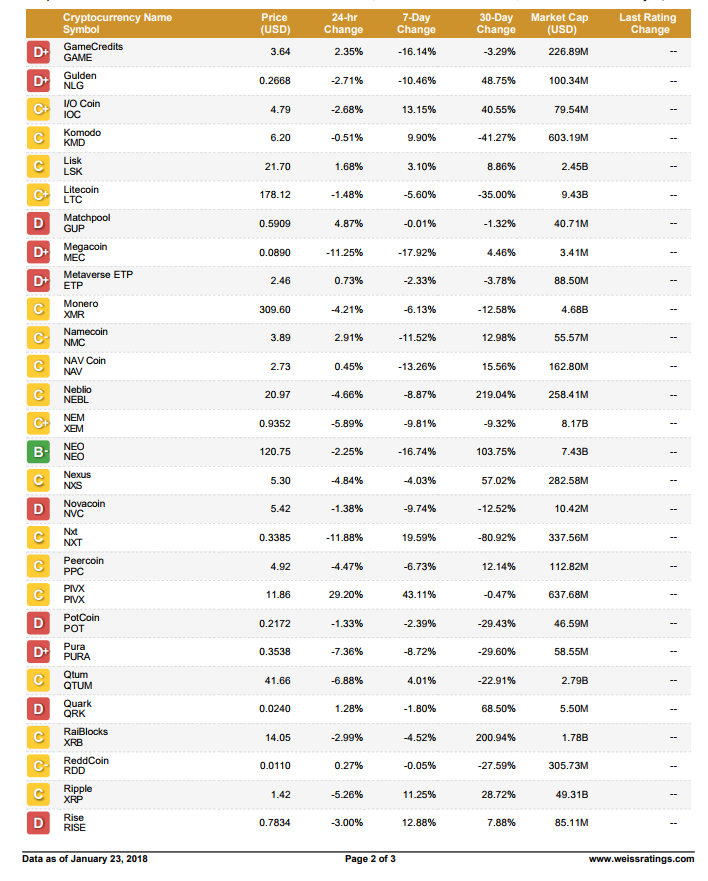This screenshot has height=881, width=708.
Task: Click the Last Rating Change column header
Action: [x=647, y=24]
